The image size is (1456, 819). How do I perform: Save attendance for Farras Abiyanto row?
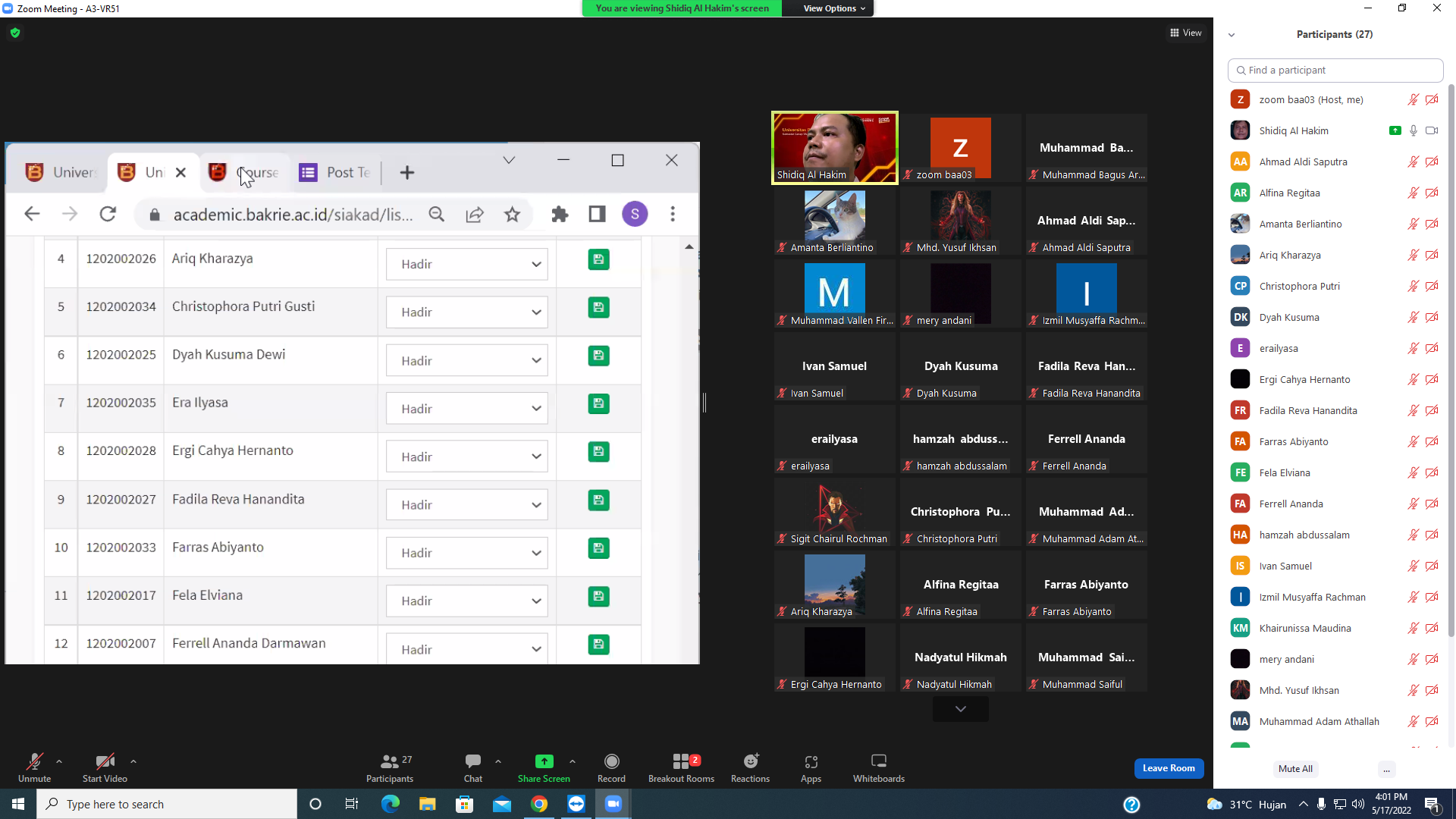(598, 548)
